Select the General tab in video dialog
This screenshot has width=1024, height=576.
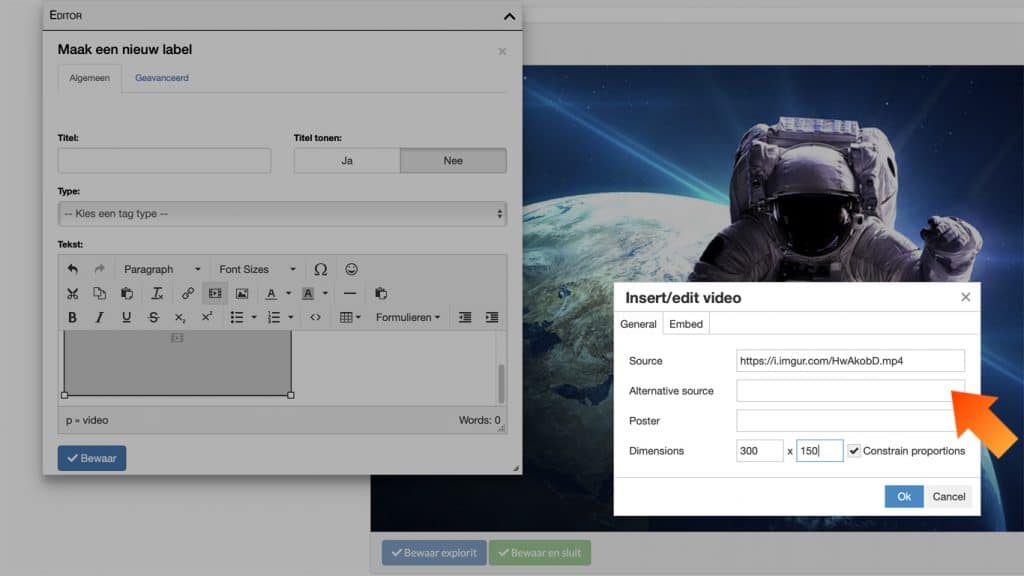click(x=638, y=324)
